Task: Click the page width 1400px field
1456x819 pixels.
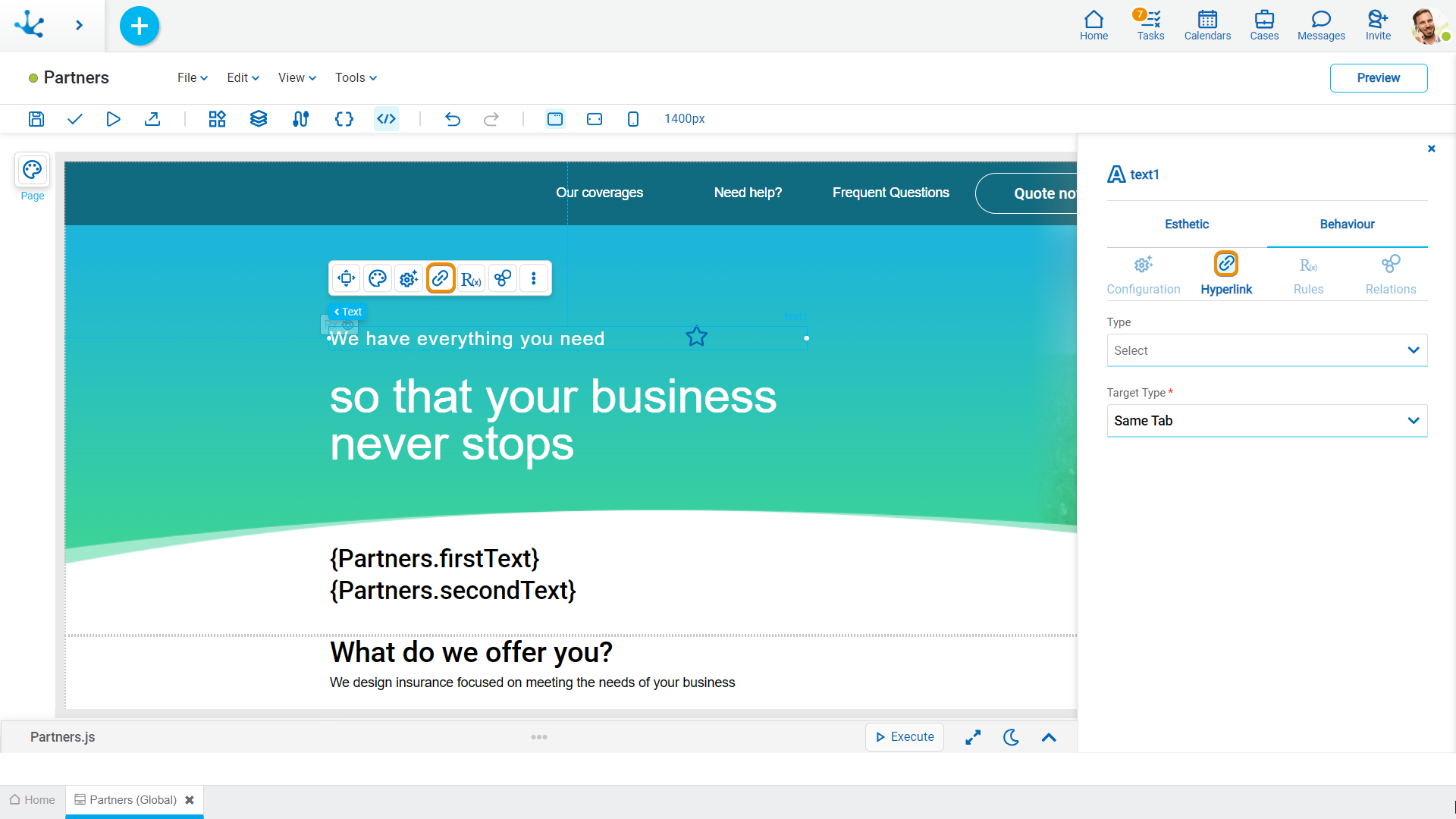Action: [683, 119]
